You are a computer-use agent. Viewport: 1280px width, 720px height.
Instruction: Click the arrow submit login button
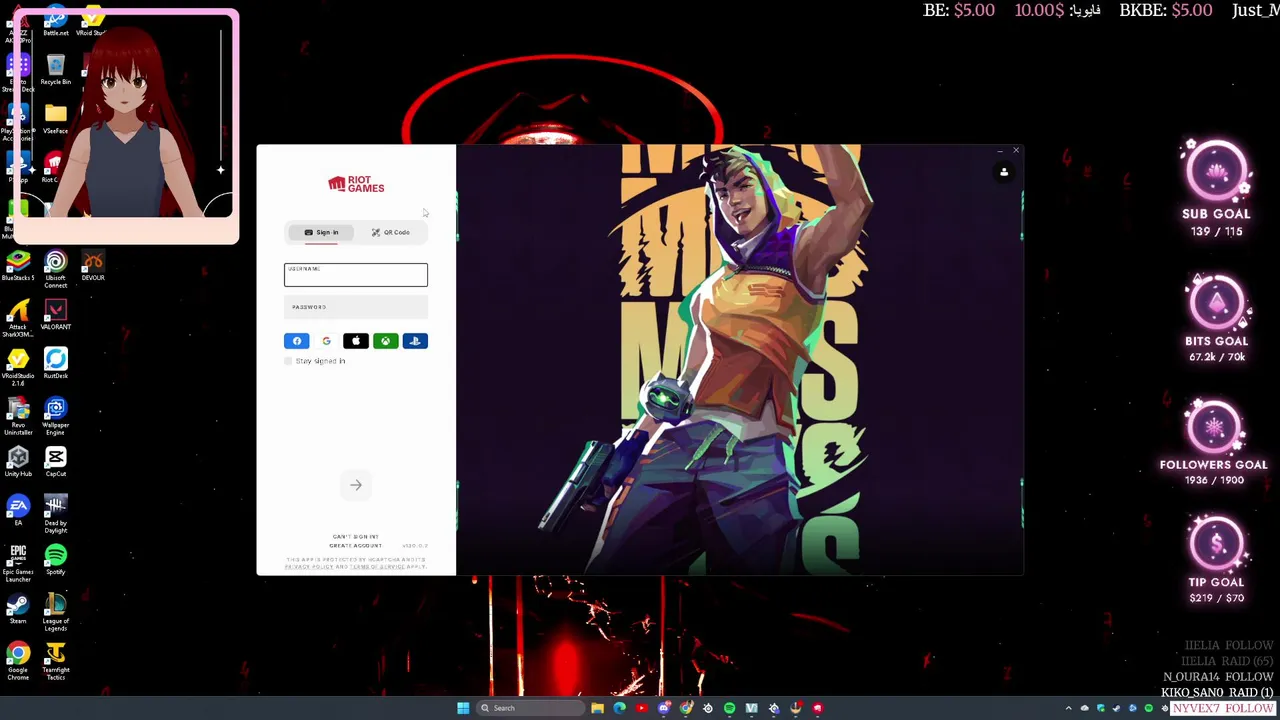click(x=356, y=485)
